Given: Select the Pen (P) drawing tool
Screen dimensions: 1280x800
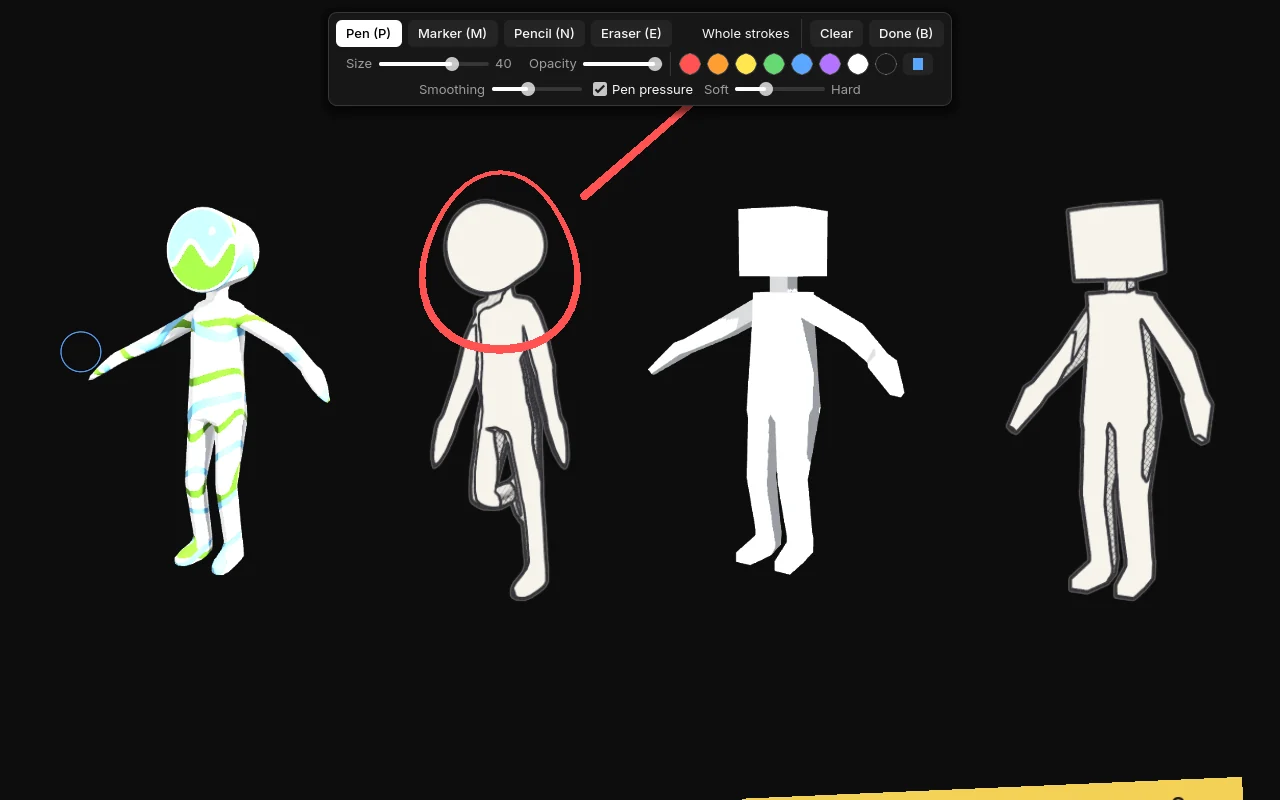Looking at the screenshot, I should click(368, 34).
